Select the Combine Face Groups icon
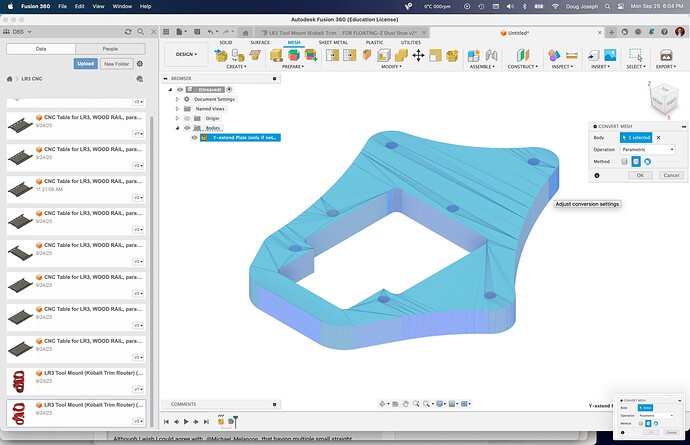690x445 pixels. tap(310, 55)
